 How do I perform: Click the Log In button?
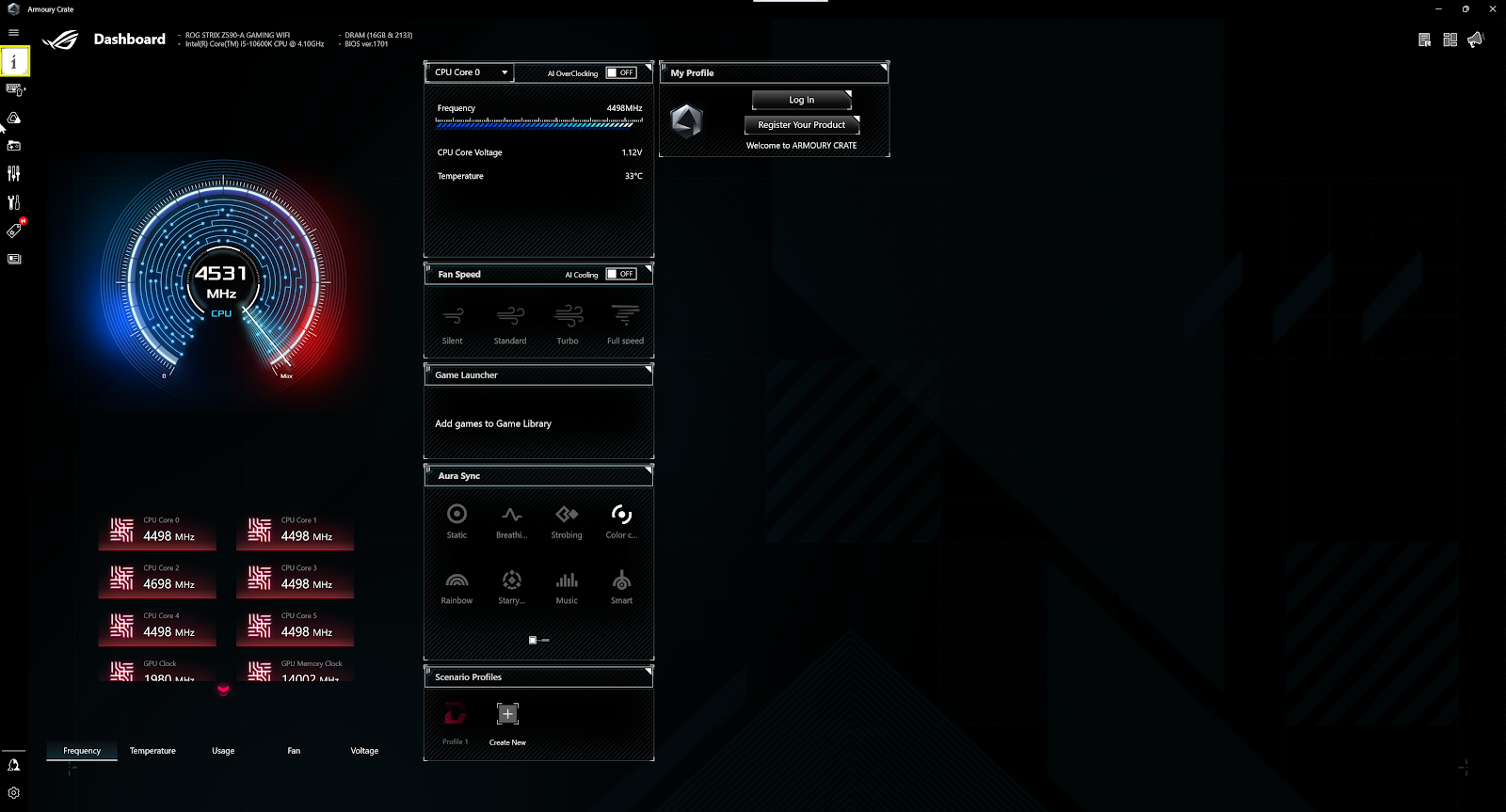click(x=802, y=100)
